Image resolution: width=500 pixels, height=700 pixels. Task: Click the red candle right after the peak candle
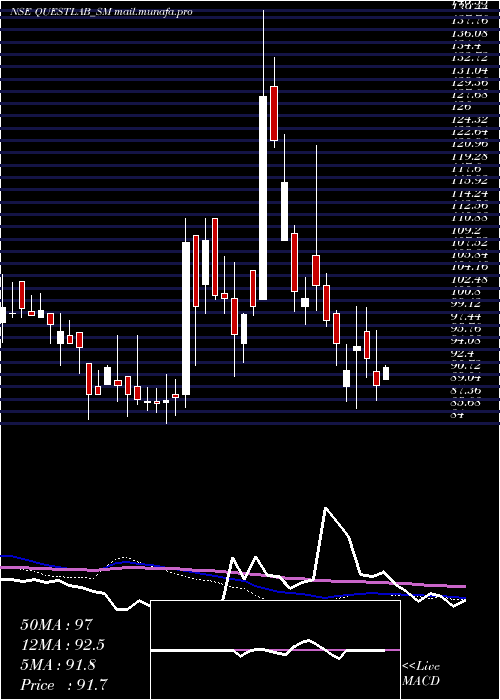(274, 113)
